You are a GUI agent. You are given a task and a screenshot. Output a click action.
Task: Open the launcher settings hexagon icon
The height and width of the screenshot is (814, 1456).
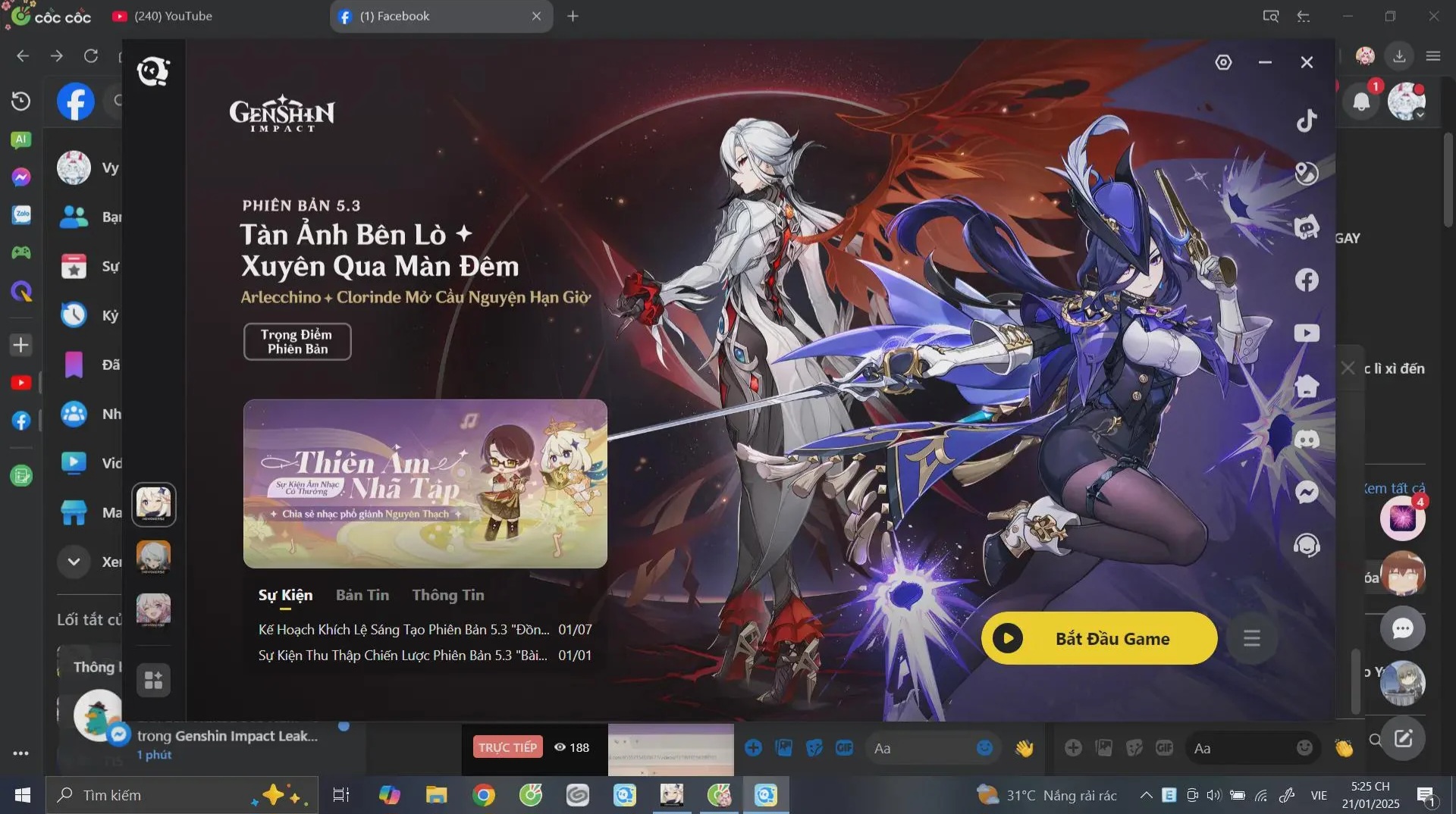[x=1223, y=62]
